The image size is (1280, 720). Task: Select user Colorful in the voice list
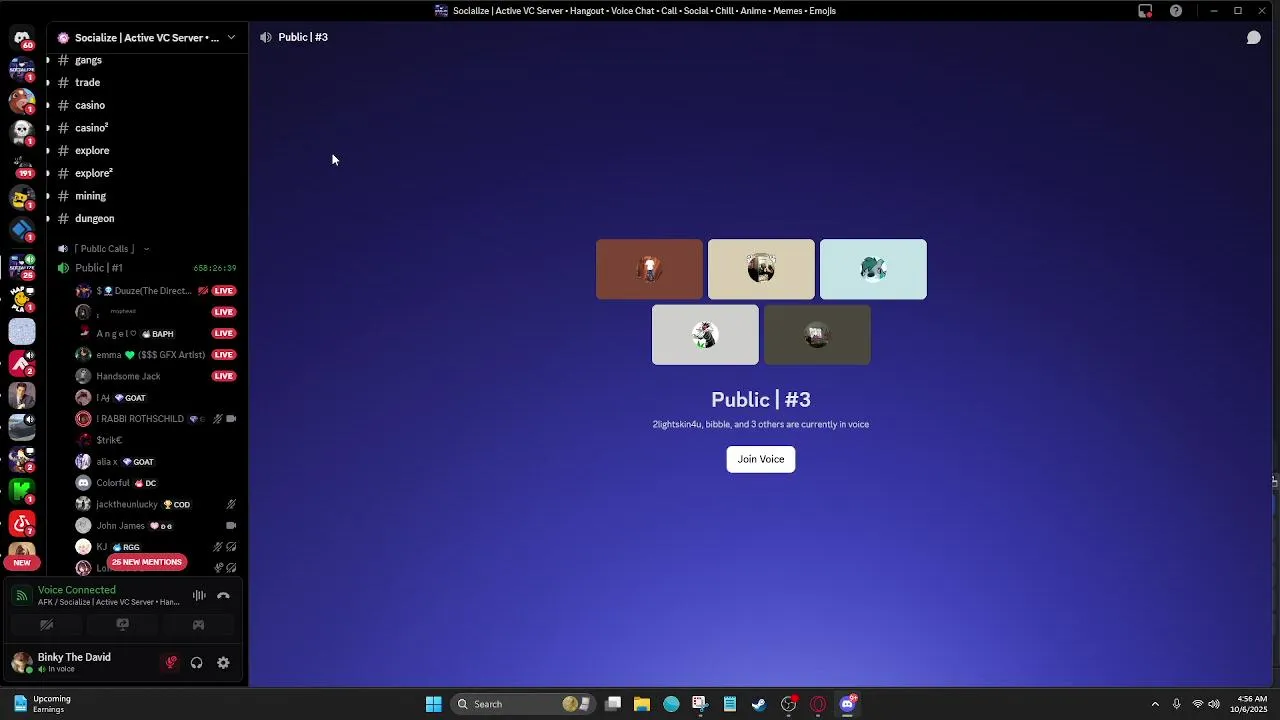click(156, 483)
